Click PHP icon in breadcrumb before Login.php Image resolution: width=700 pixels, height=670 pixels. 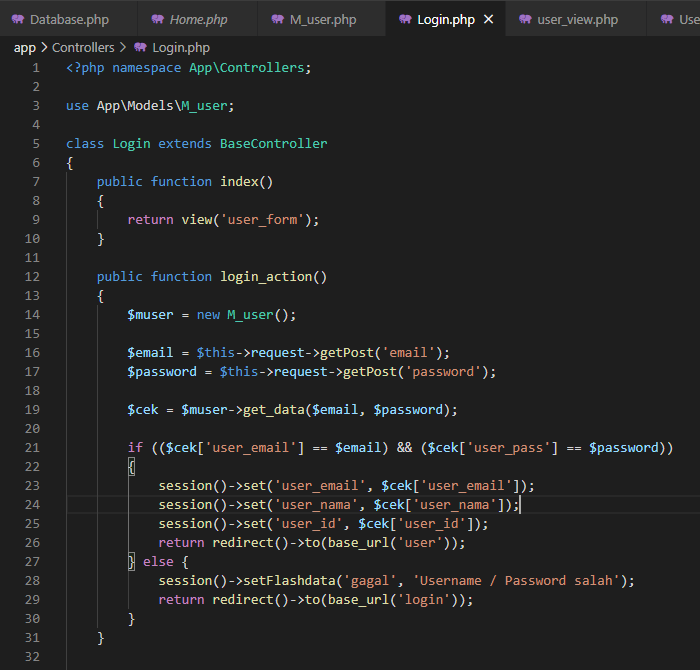click(x=140, y=47)
